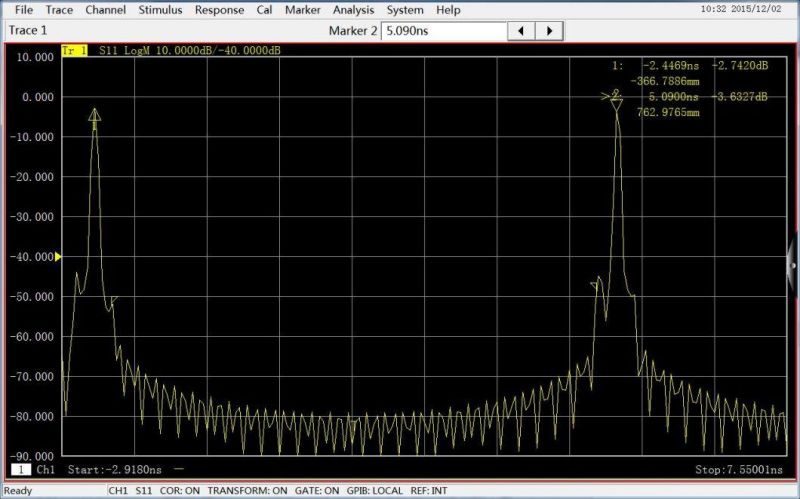Click the CH1 status bar entry
The height and width of the screenshot is (499, 800).
[118, 491]
